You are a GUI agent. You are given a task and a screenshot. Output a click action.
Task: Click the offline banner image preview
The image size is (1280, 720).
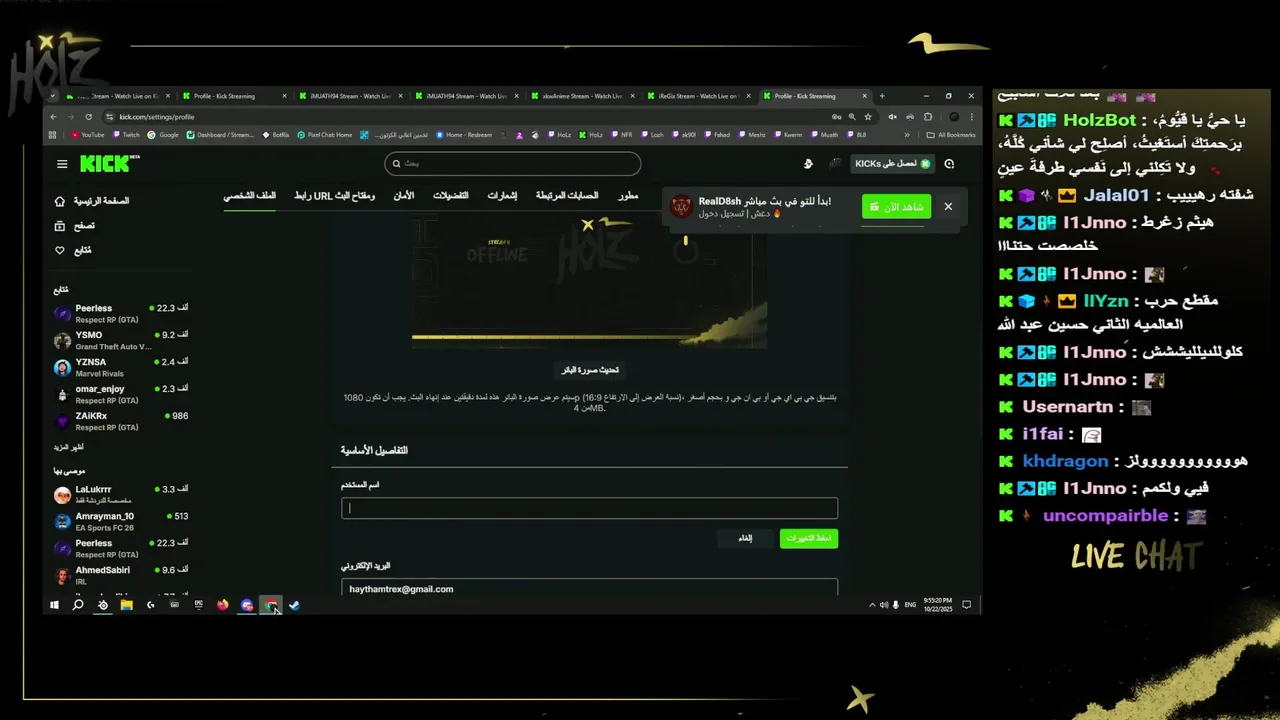(x=589, y=280)
